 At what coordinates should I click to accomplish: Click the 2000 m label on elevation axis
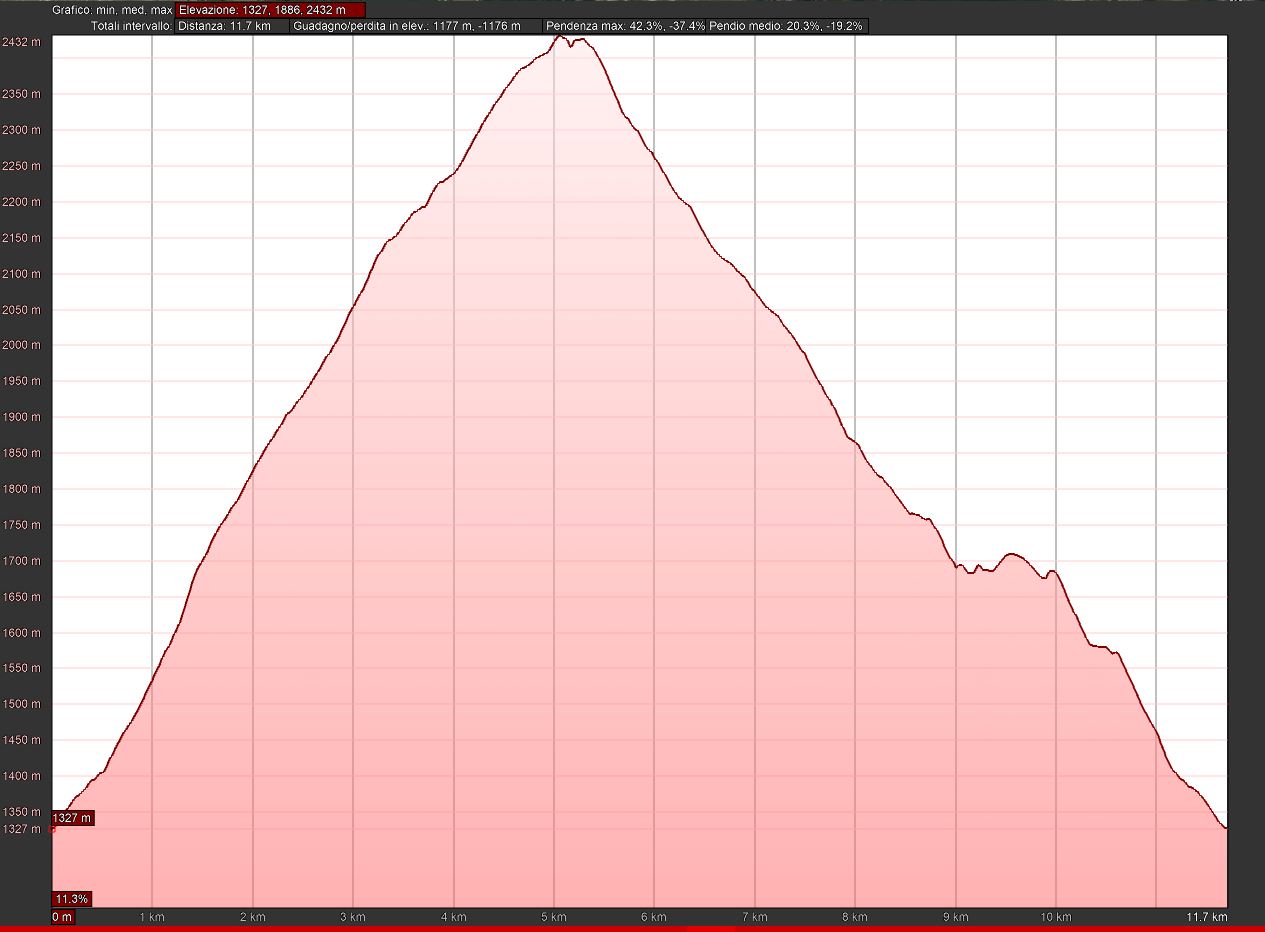coord(21,345)
